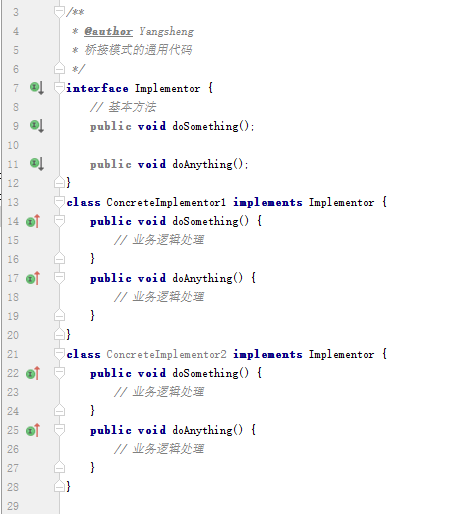Click implements-method gutter icon on line 17
Image resolution: width=468 pixels, height=514 pixels.
coord(33,278)
